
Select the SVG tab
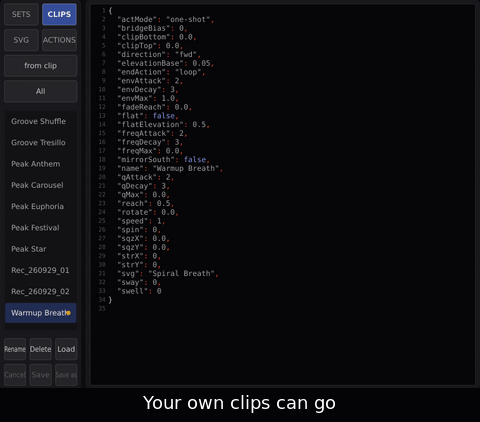[21, 40]
